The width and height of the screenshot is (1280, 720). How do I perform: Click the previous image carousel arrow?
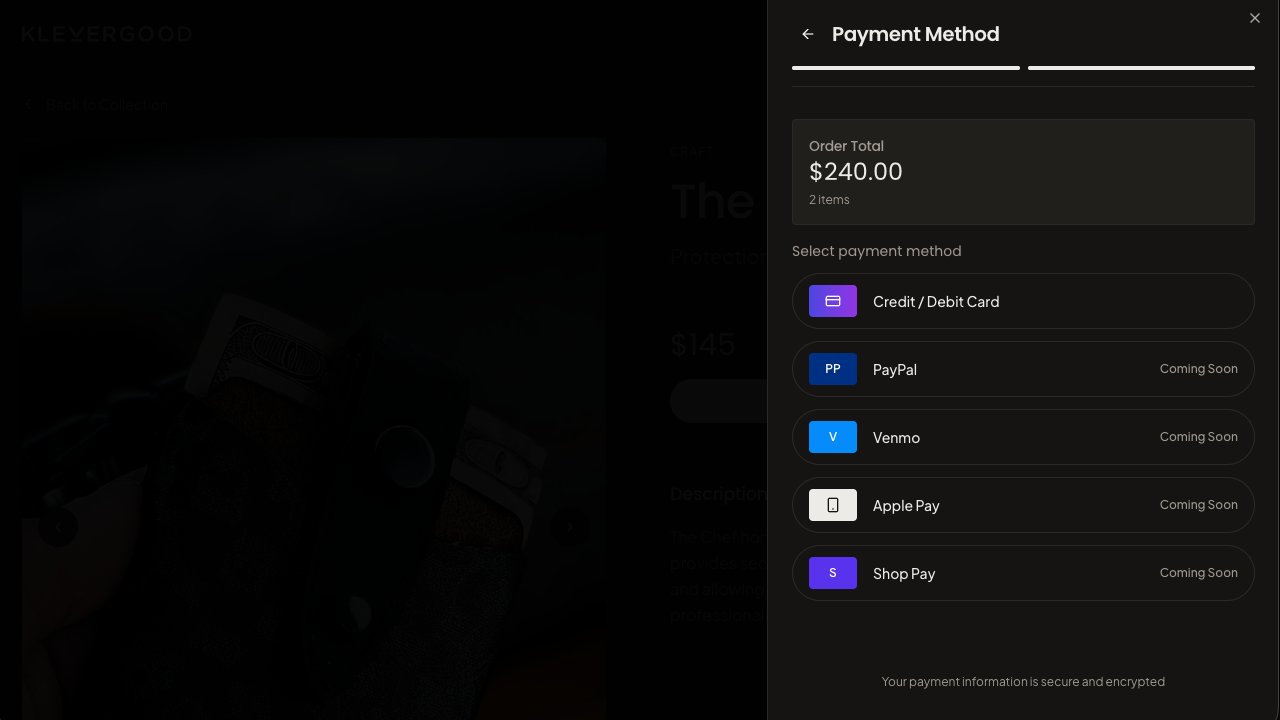58,527
